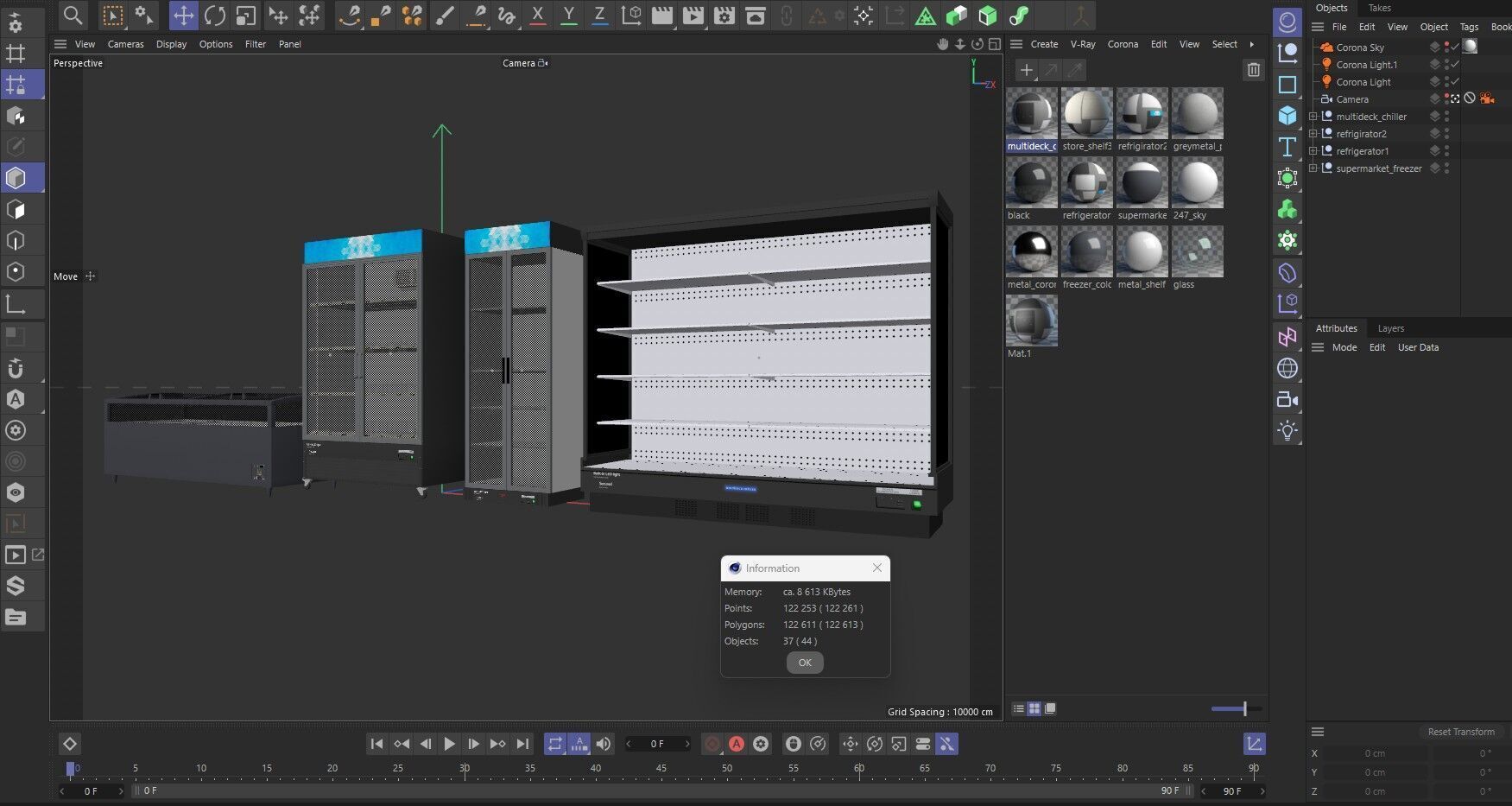Switch material view to grid icon

coord(1034,708)
